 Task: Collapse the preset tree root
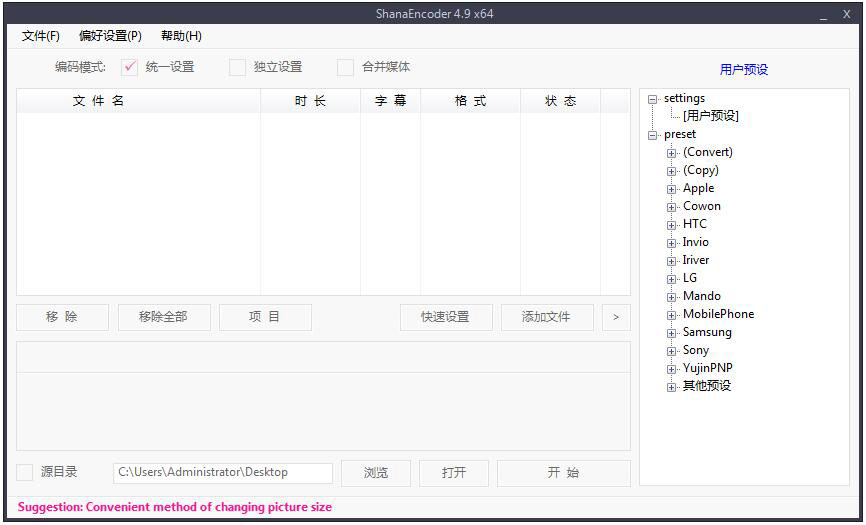(x=653, y=135)
